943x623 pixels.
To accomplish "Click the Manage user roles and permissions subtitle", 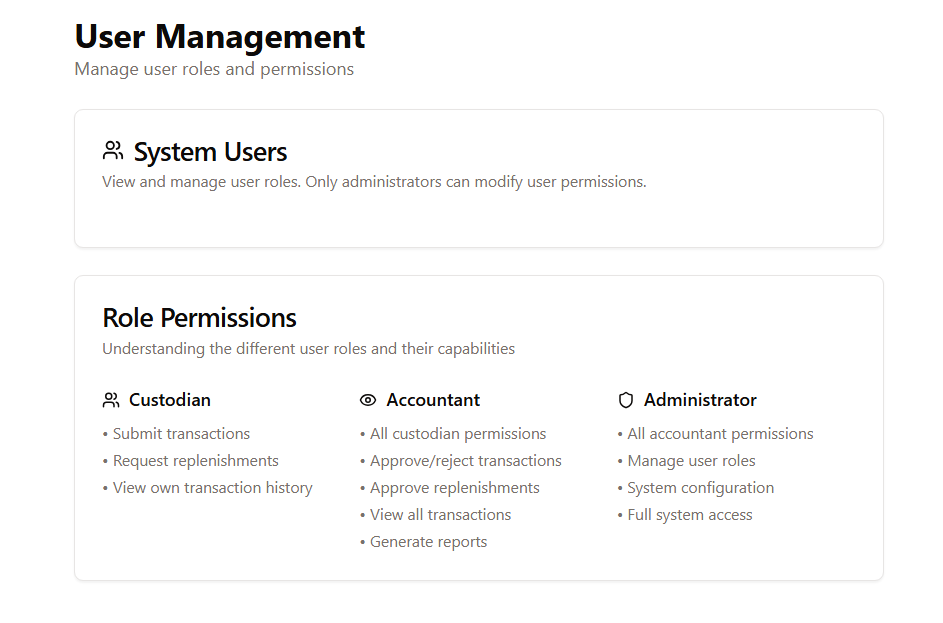I will coord(214,69).
